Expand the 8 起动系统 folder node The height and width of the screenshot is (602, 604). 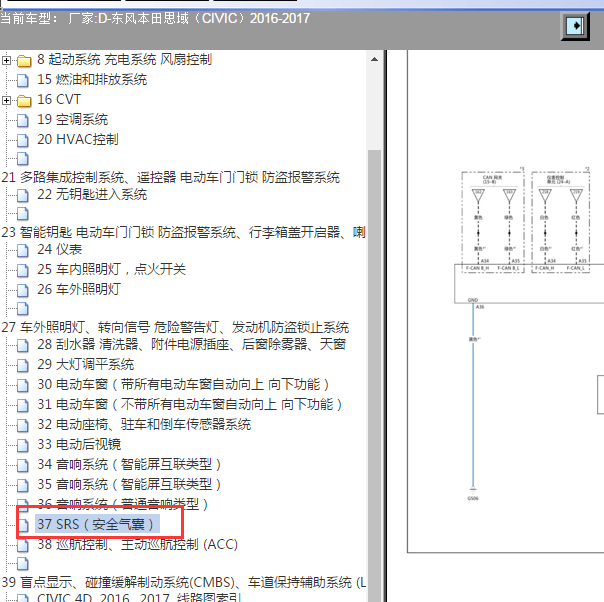tap(6, 60)
